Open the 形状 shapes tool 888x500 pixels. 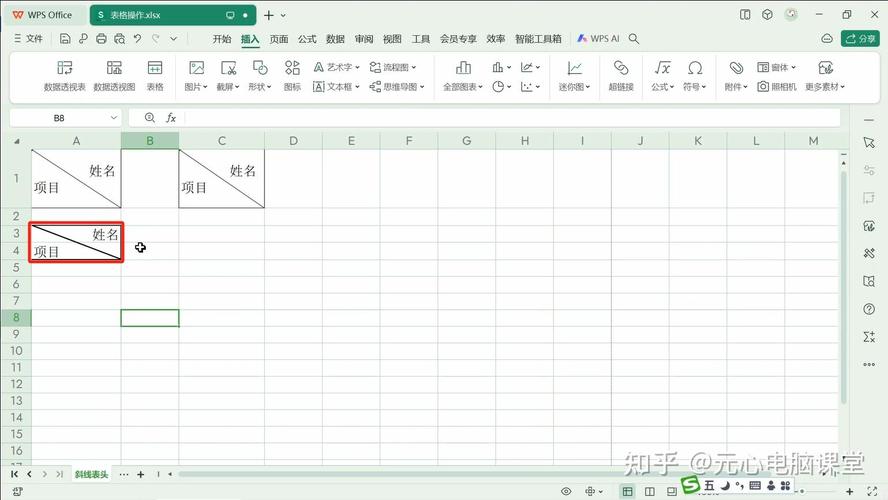(259, 76)
